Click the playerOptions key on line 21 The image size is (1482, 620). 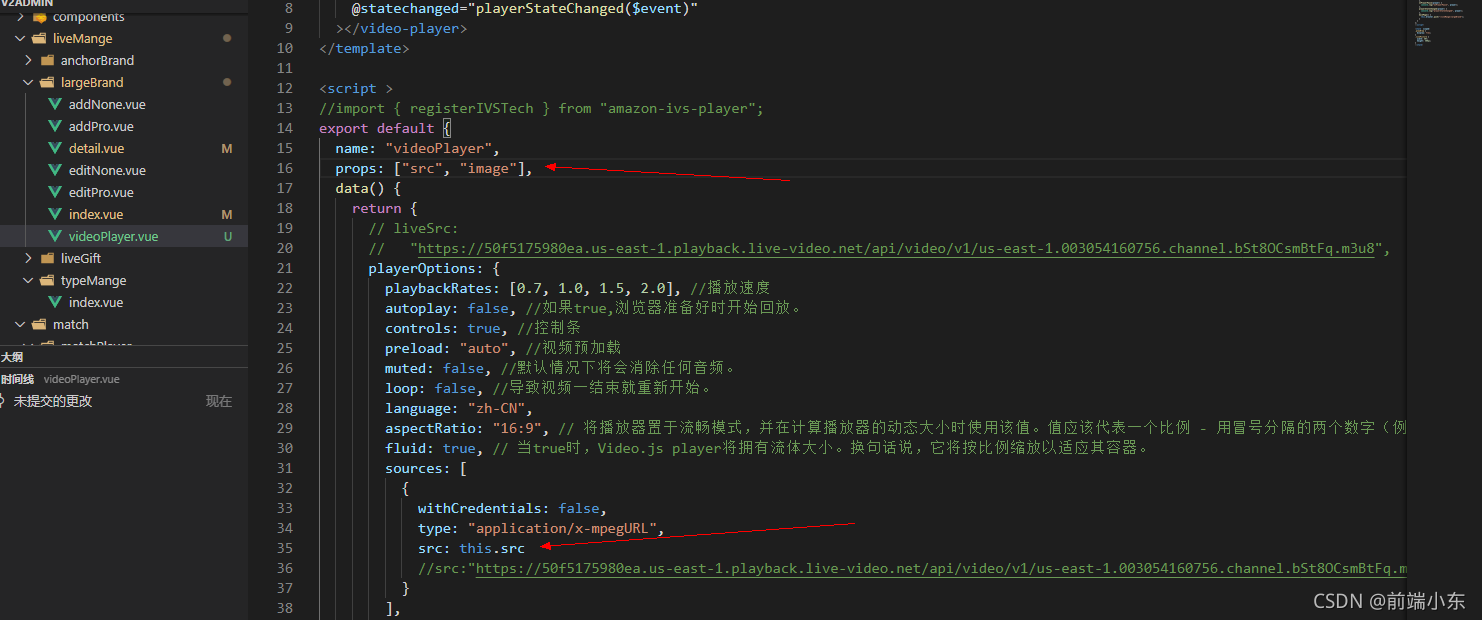[421, 269]
